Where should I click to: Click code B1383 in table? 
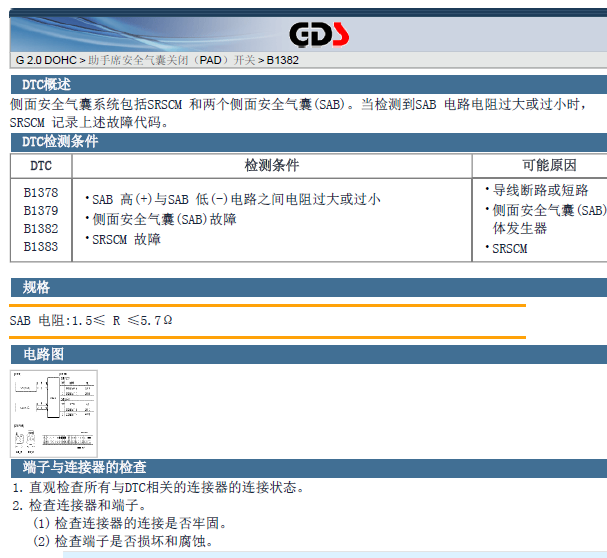[x=41, y=247]
